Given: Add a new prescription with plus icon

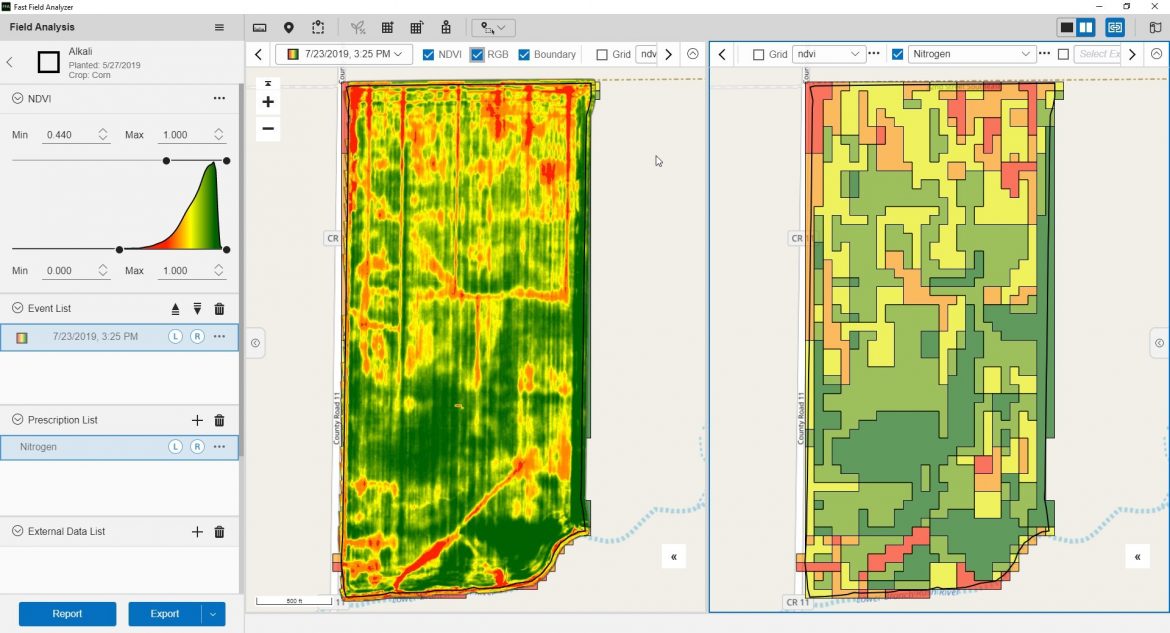Looking at the screenshot, I should (197, 421).
